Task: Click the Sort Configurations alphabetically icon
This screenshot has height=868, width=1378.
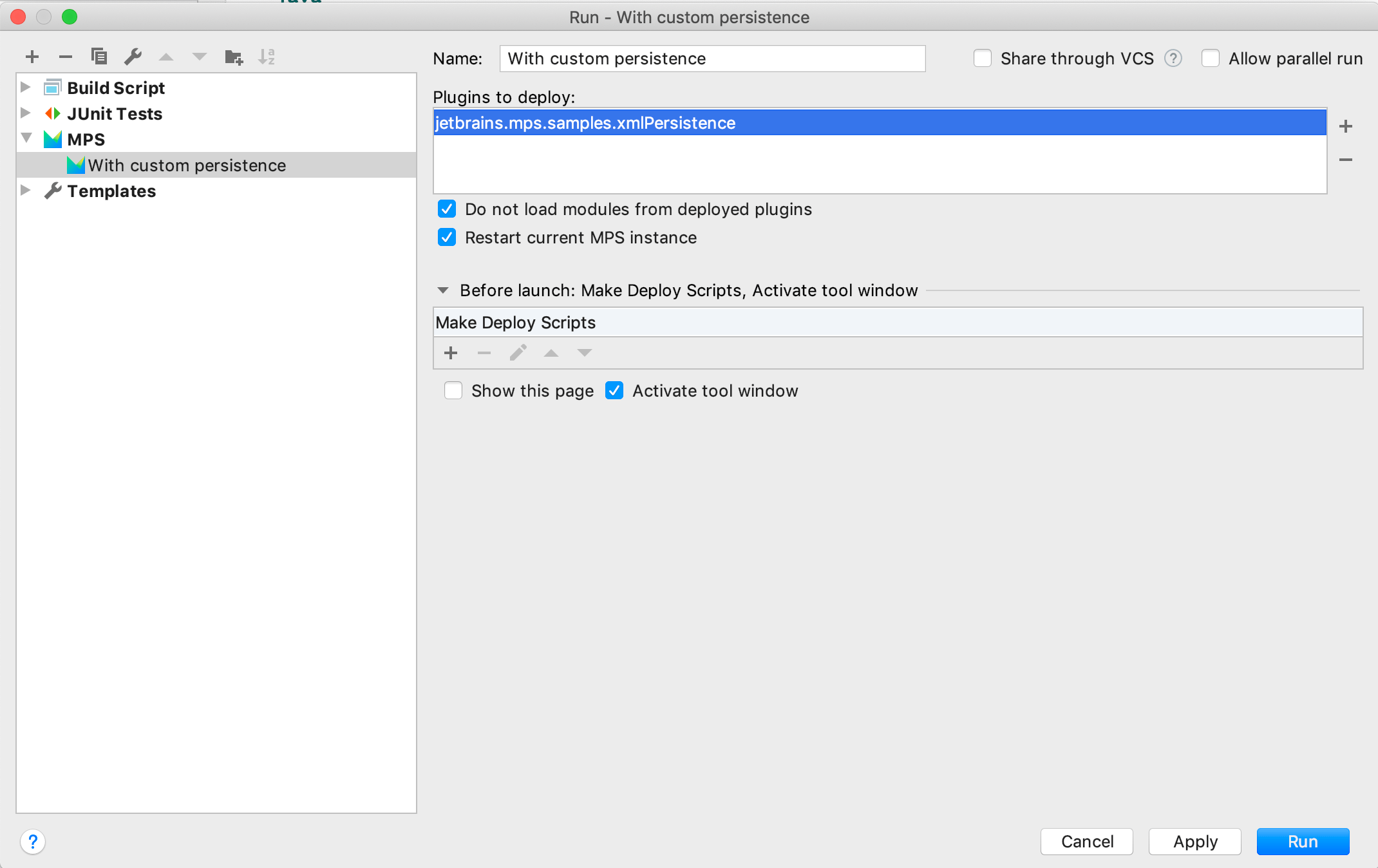Action: (x=267, y=57)
